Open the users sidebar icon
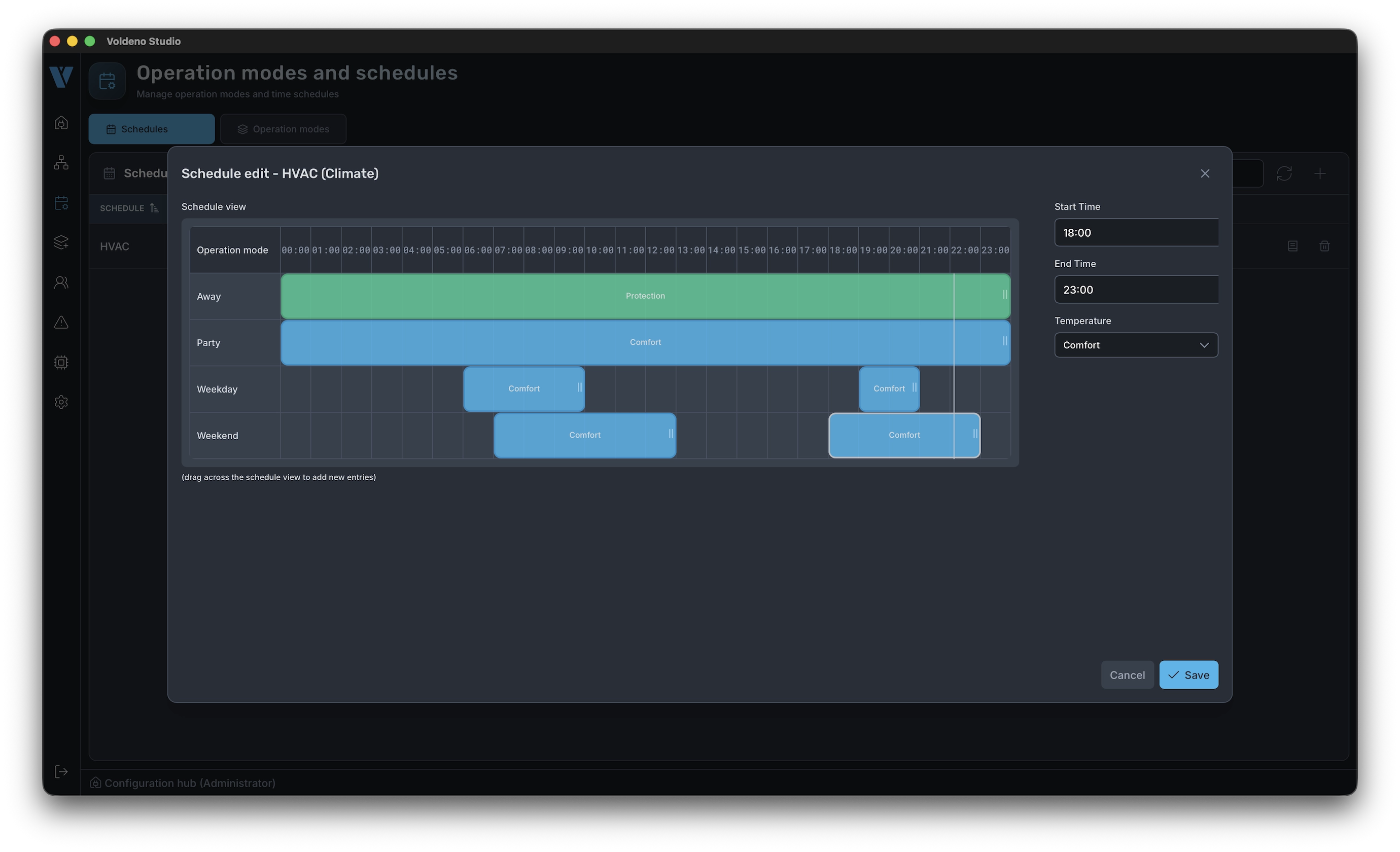Viewport: 1400px width, 852px height. [x=61, y=282]
